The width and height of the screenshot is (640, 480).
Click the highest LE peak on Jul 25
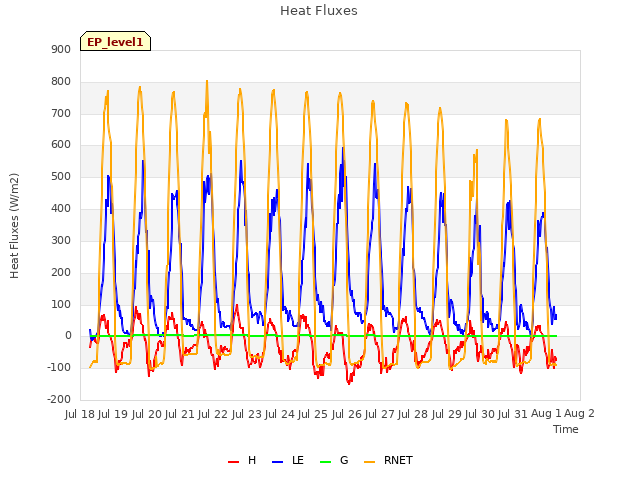coord(342,148)
